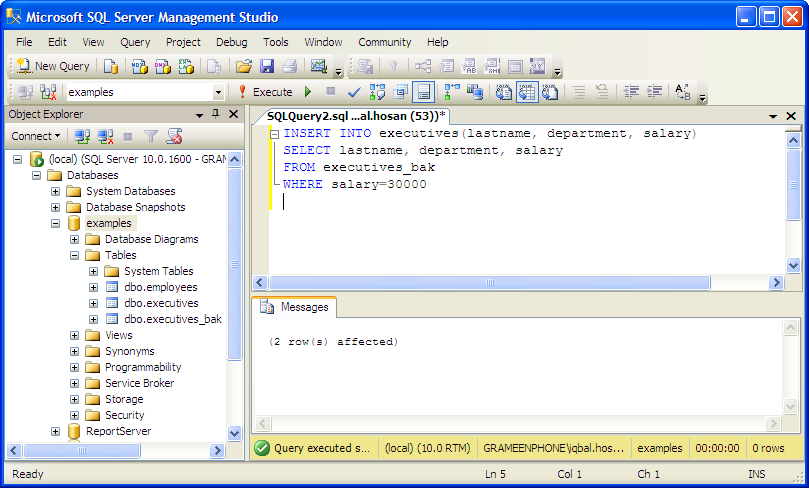The image size is (809, 488).
Task: Save the query with the floppy icon
Action: click(267, 66)
